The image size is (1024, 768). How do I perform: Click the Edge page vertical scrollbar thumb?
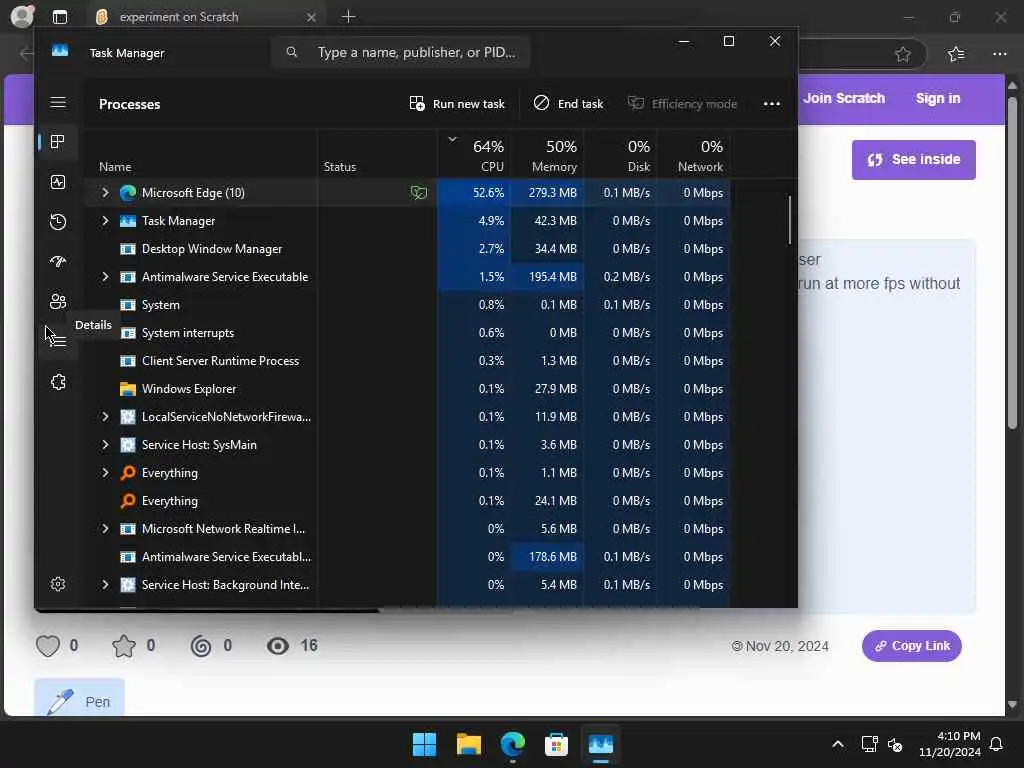[x=1012, y=263]
